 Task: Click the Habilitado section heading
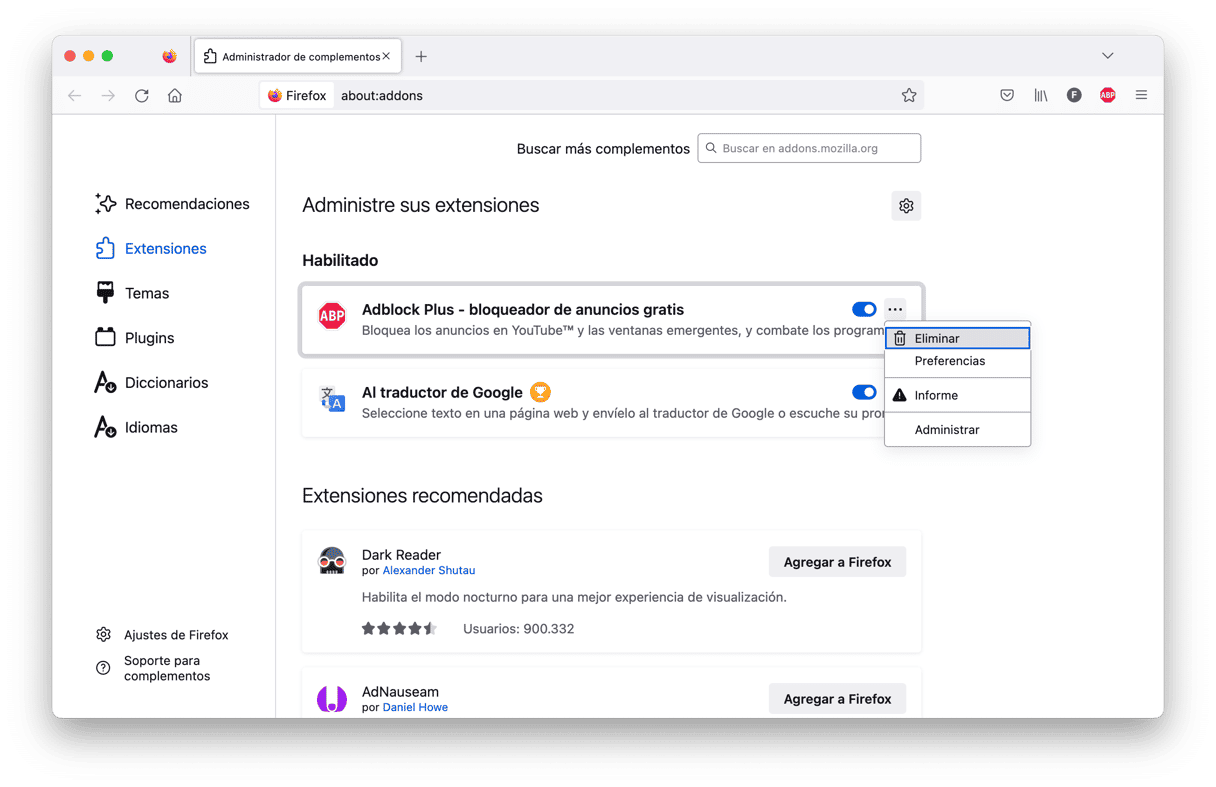pyautogui.click(x=340, y=261)
